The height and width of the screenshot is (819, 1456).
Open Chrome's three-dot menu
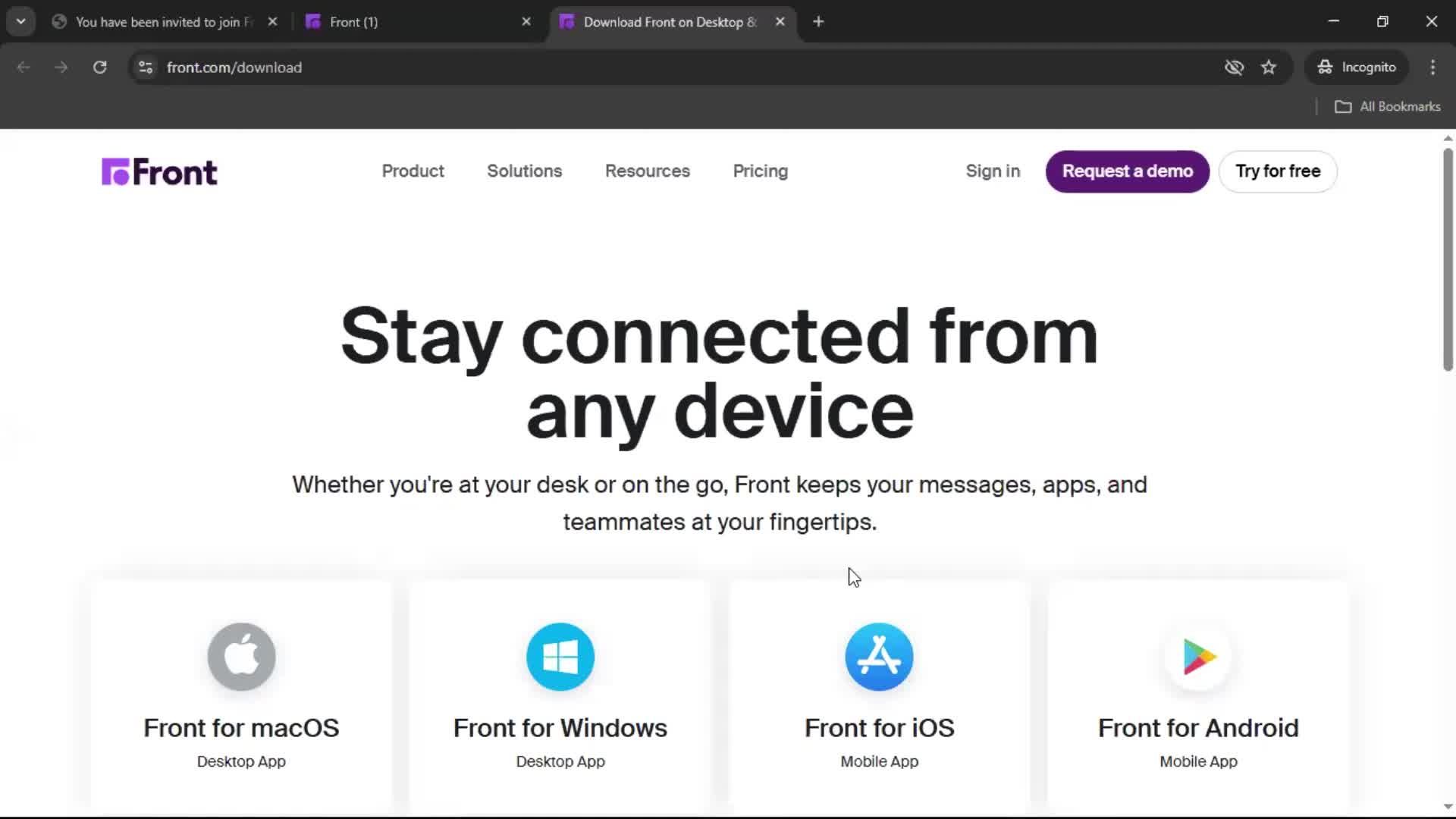click(x=1432, y=67)
